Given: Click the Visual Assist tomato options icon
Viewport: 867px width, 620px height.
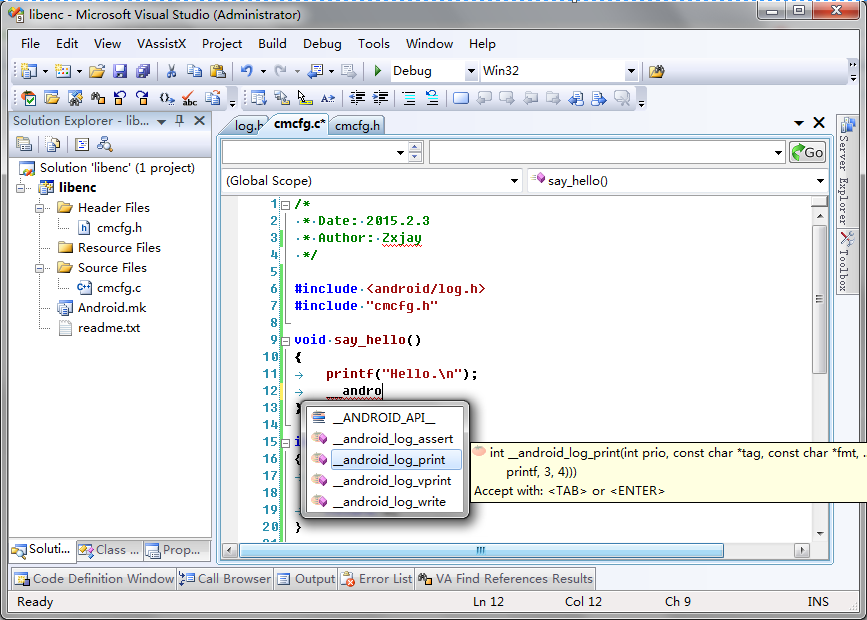Looking at the screenshot, I should point(28,98).
